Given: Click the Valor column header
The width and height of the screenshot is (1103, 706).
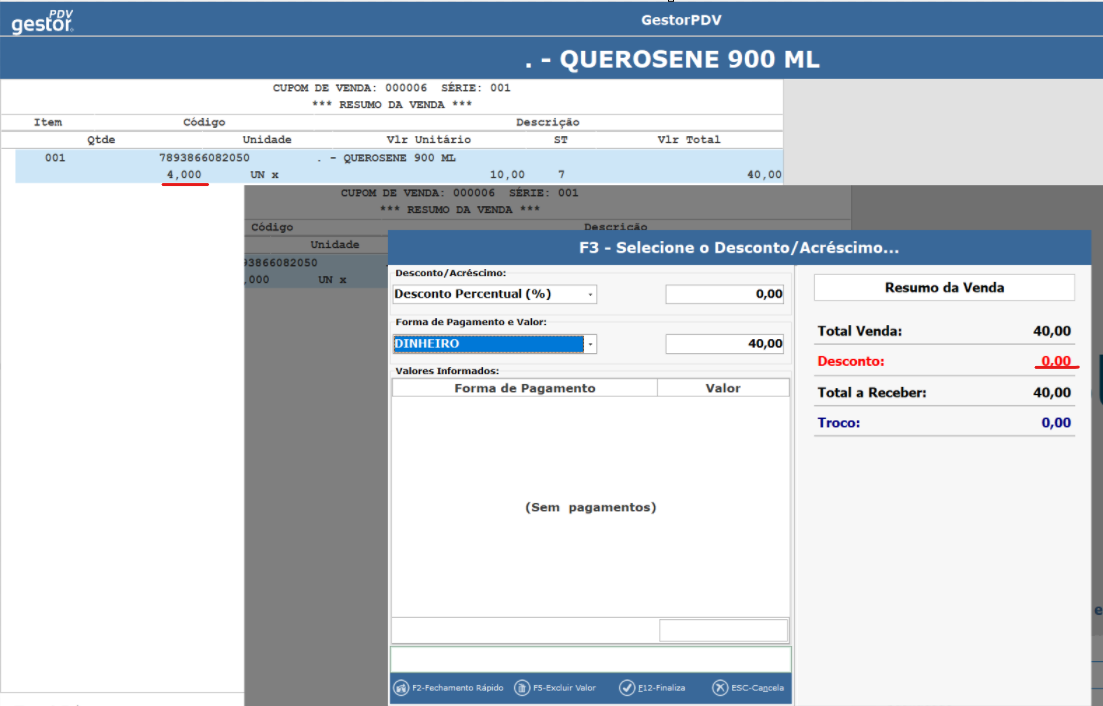Looking at the screenshot, I should point(723,388).
